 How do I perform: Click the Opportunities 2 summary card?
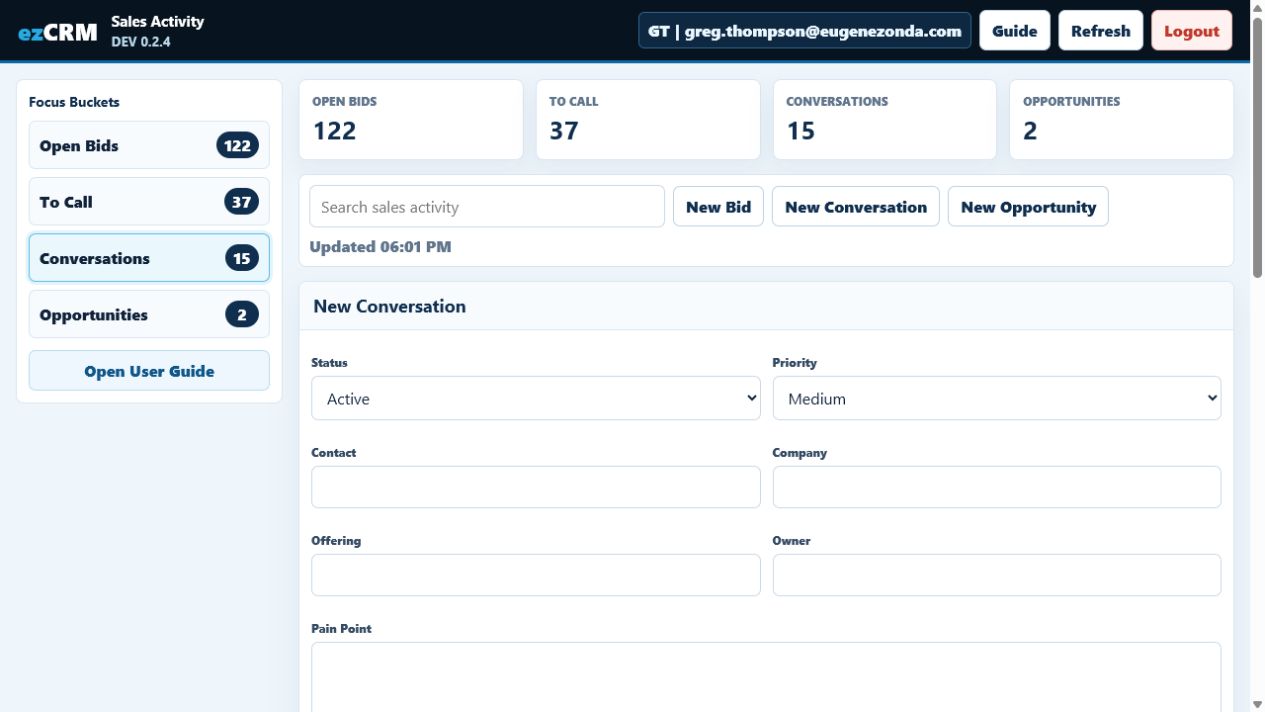point(1121,120)
